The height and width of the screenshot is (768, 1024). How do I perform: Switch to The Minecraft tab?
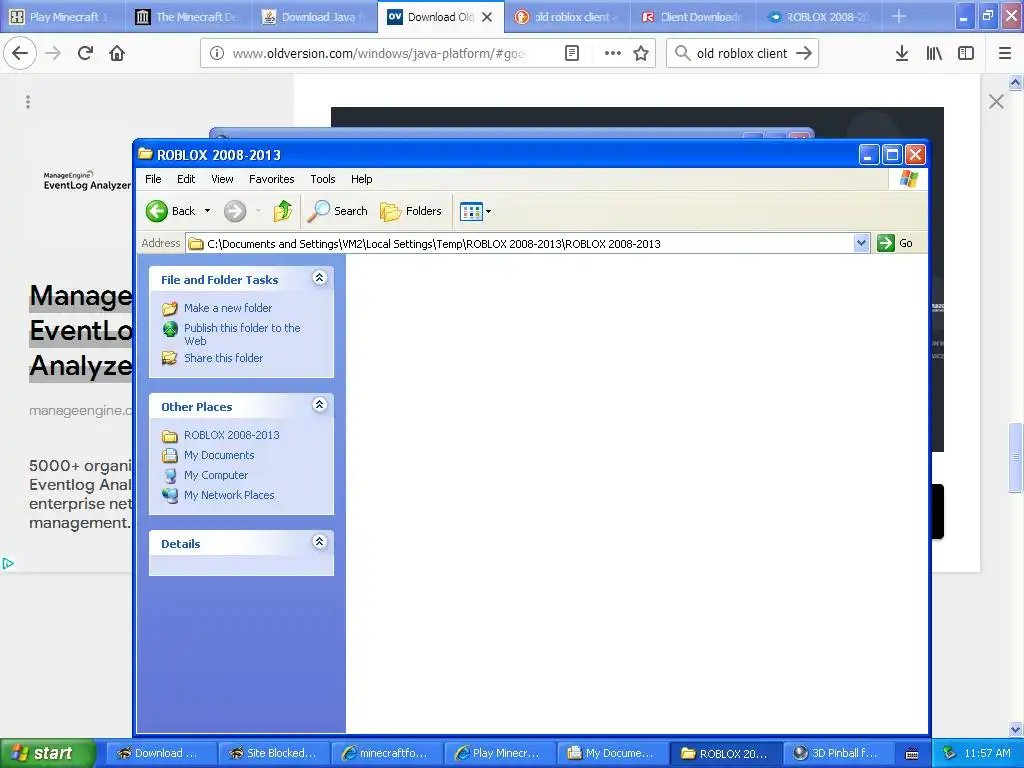click(x=188, y=17)
